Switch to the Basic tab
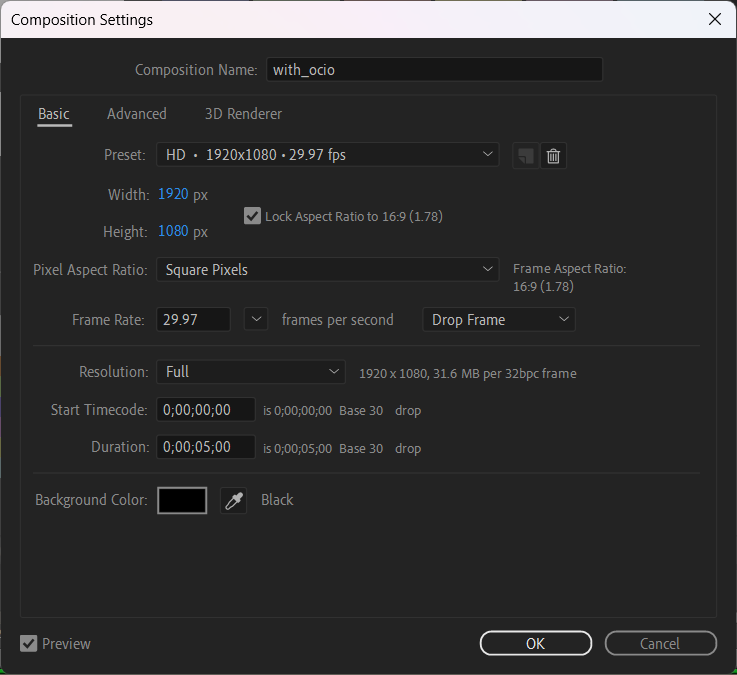 [x=54, y=114]
